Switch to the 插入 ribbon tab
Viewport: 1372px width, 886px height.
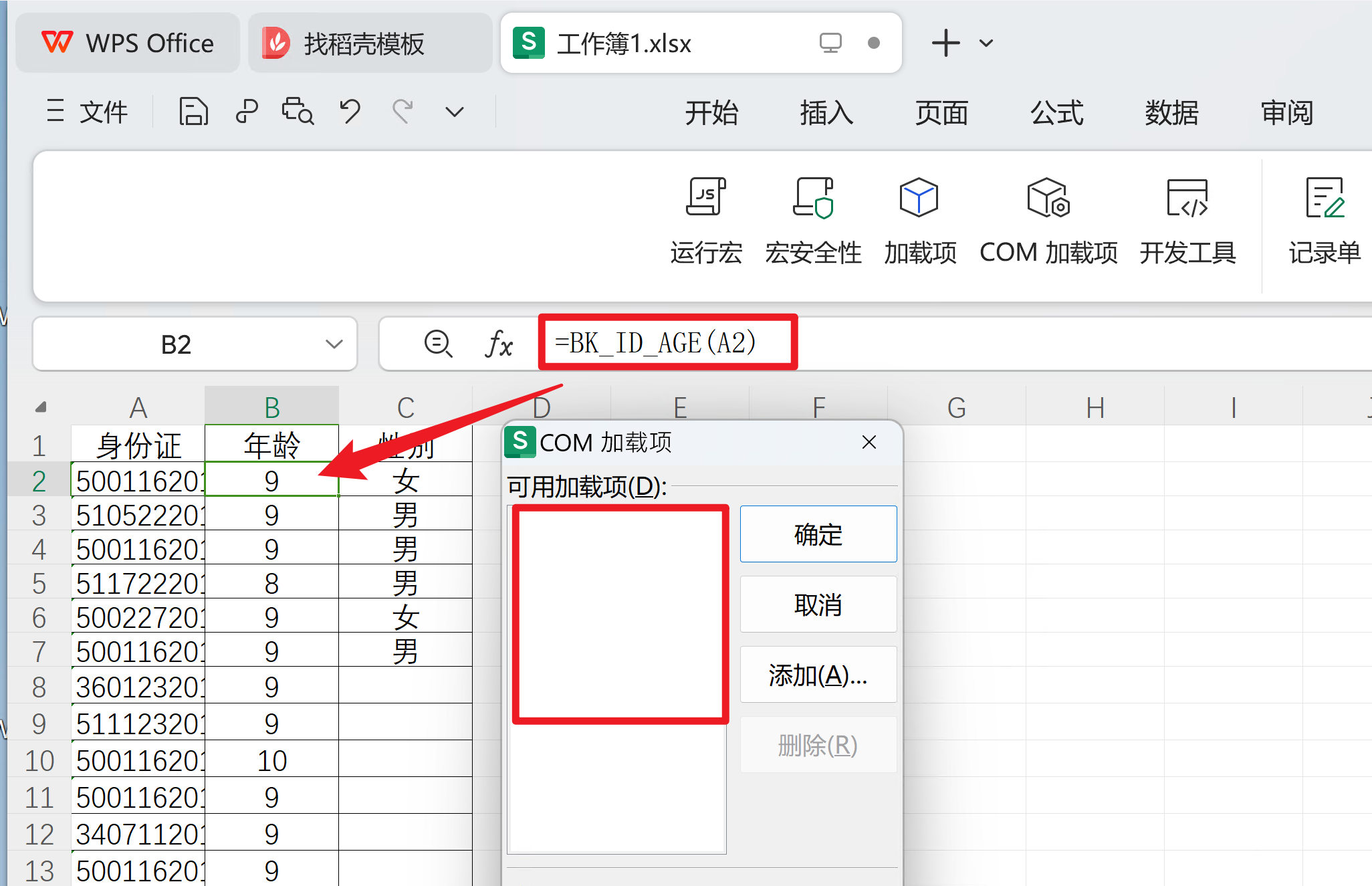tap(826, 112)
